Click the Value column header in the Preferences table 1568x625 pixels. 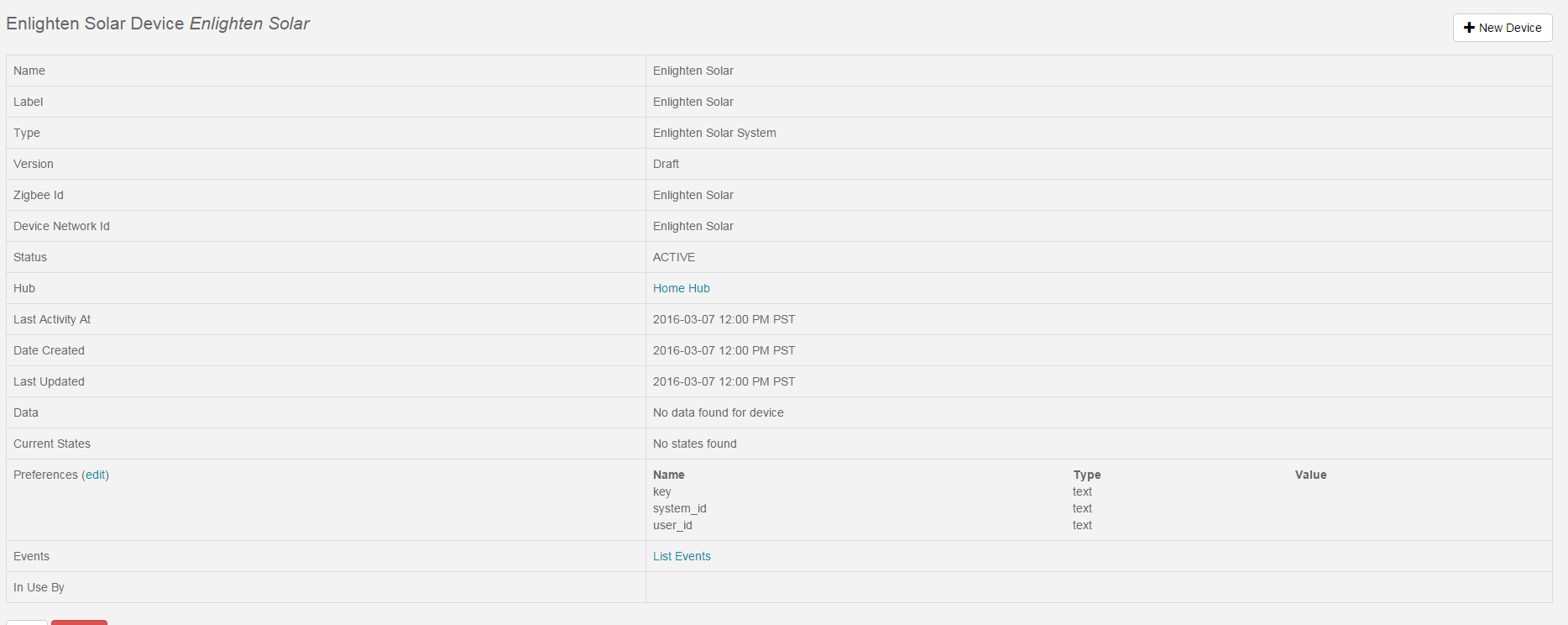pyautogui.click(x=1311, y=475)
